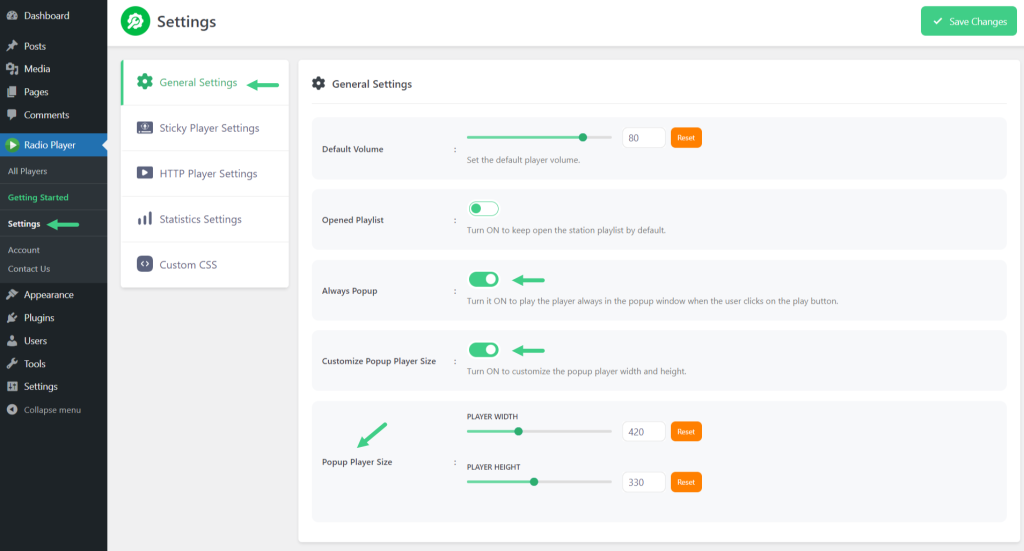Click the General Settings gear icon in sidebar
Viewport: 1024px width, 551px height.
tap(144, 82)
